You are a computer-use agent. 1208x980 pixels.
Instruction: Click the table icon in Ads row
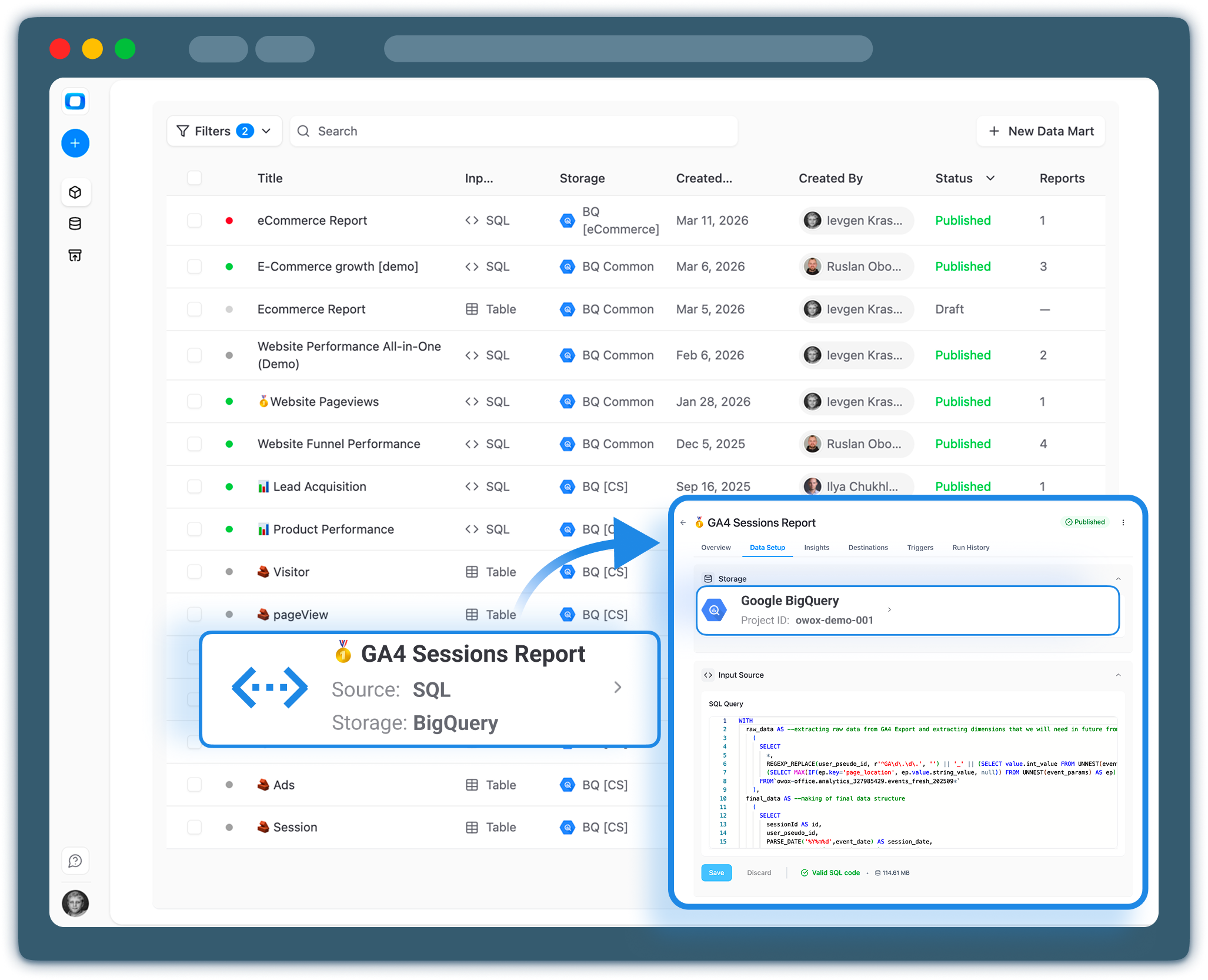coord(472,785)
